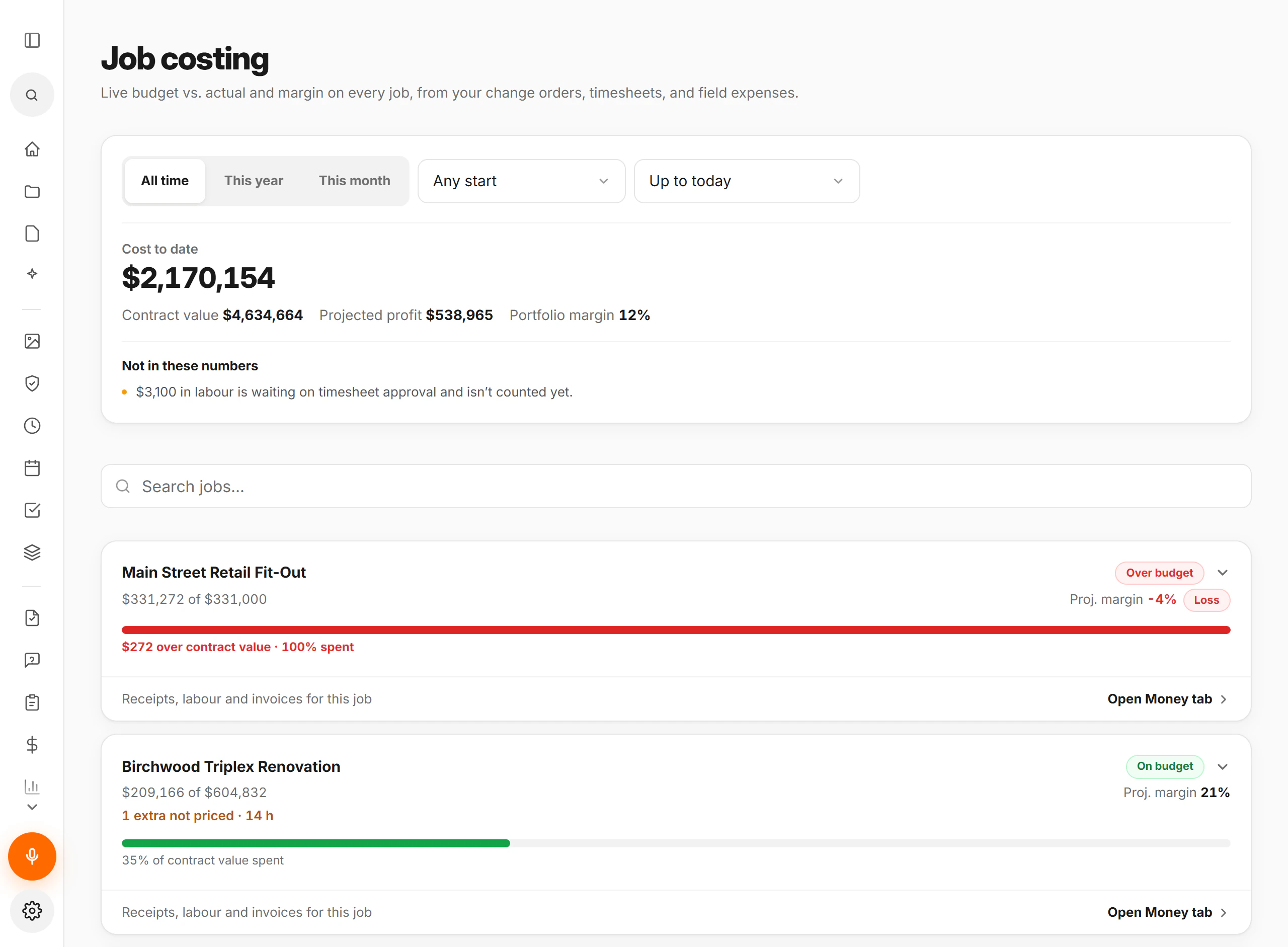
Task: Toggle the sidebar panel icon
Action: (x=32, y=41)
